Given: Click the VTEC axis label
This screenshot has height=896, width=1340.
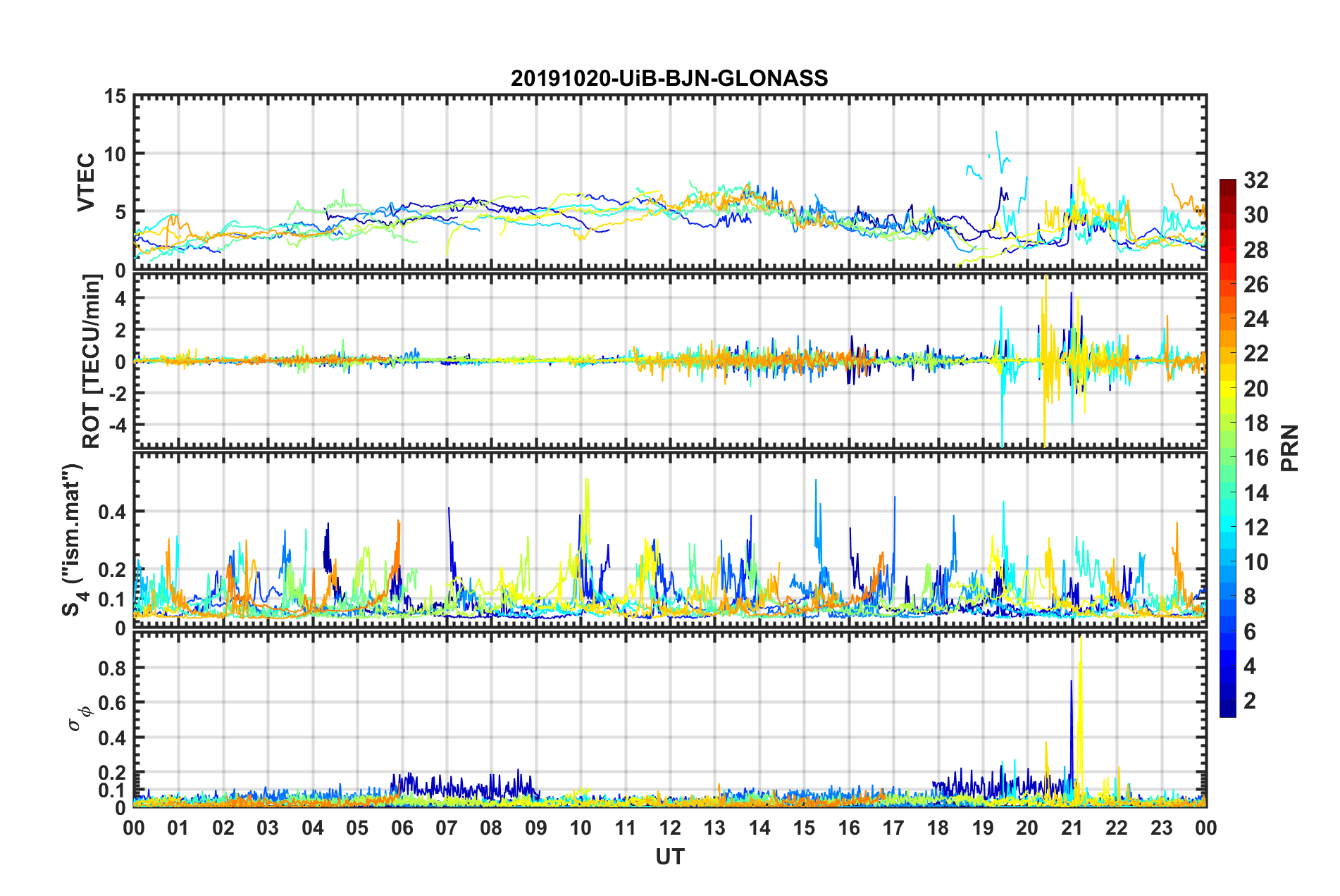Looking at the screenshot, I should pyautogui.click(x=86, y=182).
